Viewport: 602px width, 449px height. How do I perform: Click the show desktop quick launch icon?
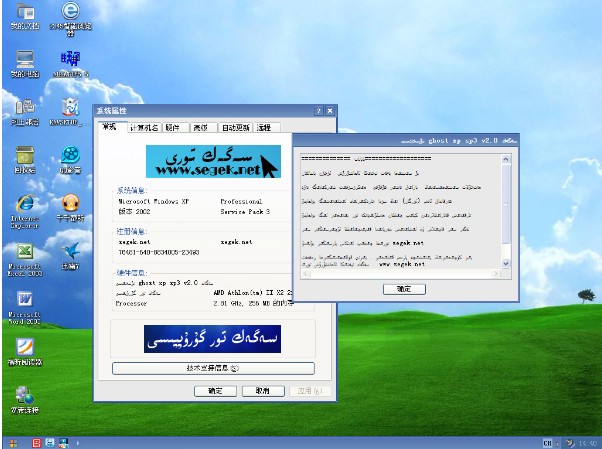click(x=63, y=443)
